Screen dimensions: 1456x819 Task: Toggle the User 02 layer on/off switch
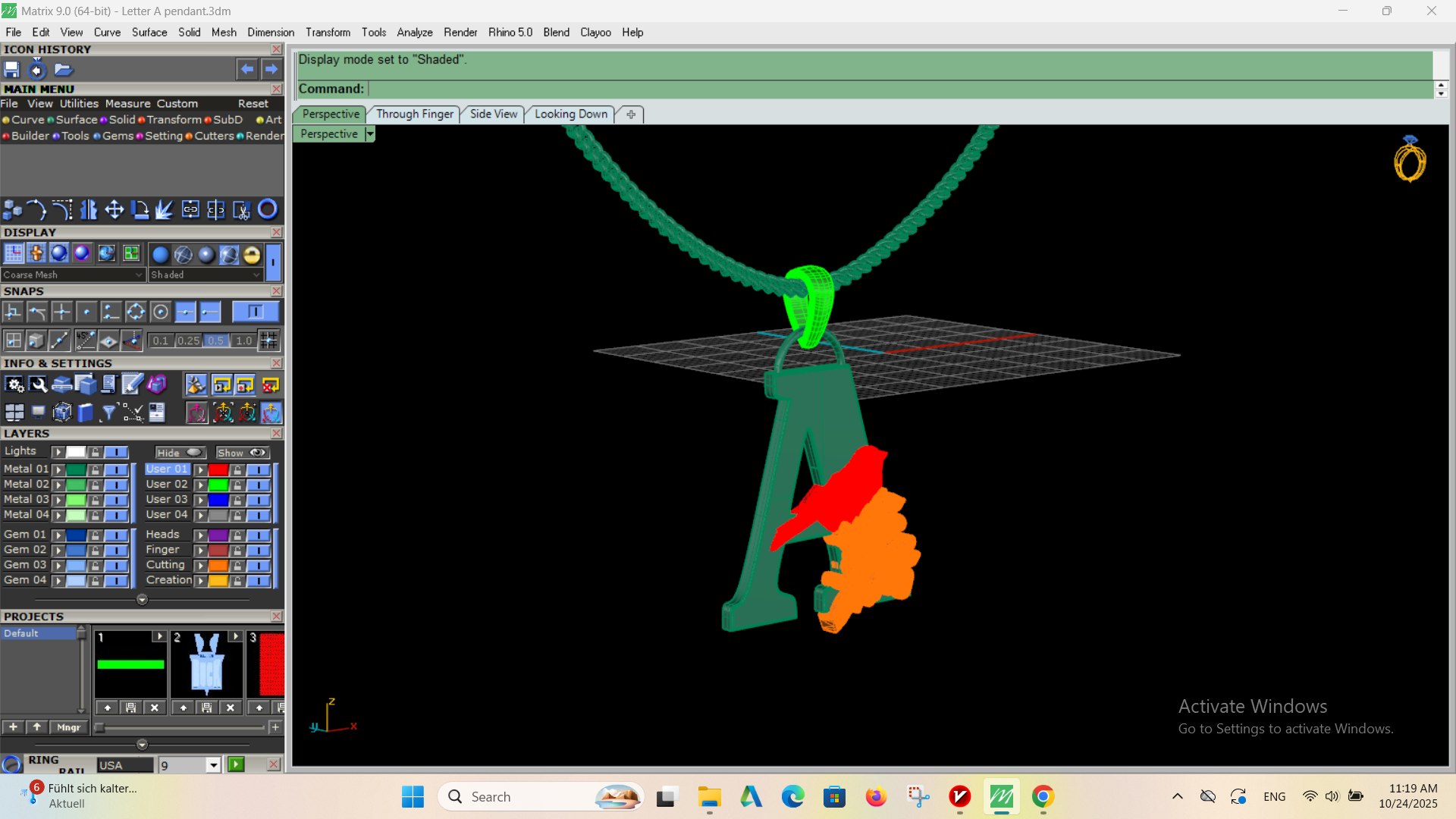pyautogui.click(x=259, y=485)
